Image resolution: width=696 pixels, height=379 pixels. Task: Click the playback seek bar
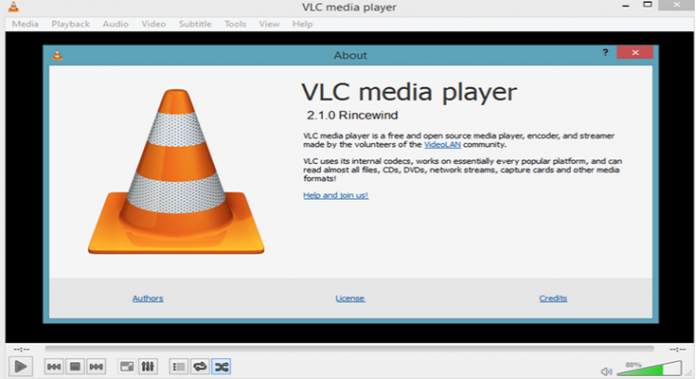pos(349,349)
